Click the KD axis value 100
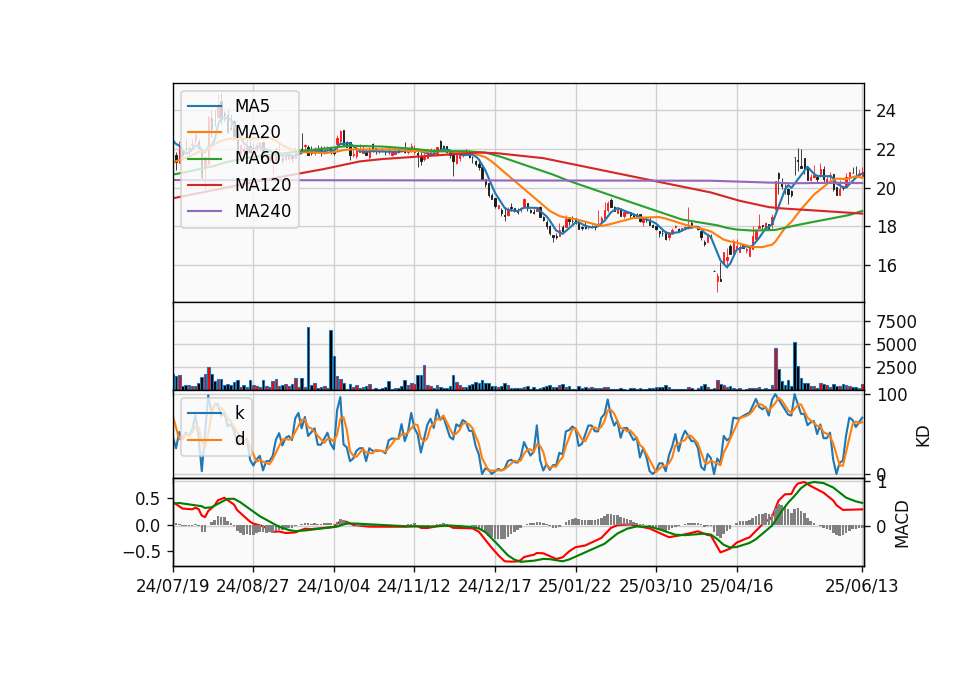 pyautogui.click(x=892, y=395)
